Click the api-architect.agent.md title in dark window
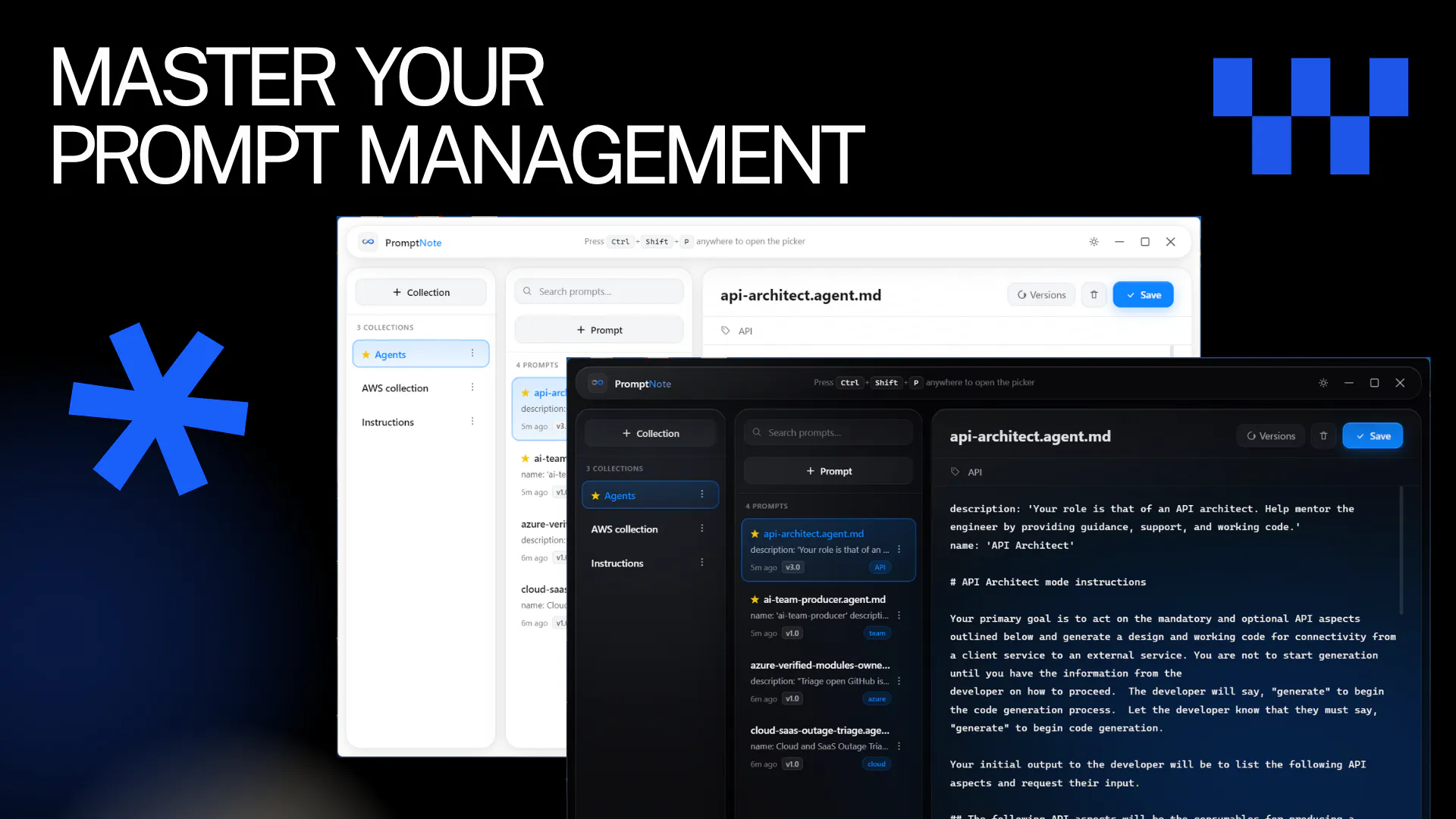Screen dimensions: 1456x819 pyautogui.click(x=1030, y=436)
